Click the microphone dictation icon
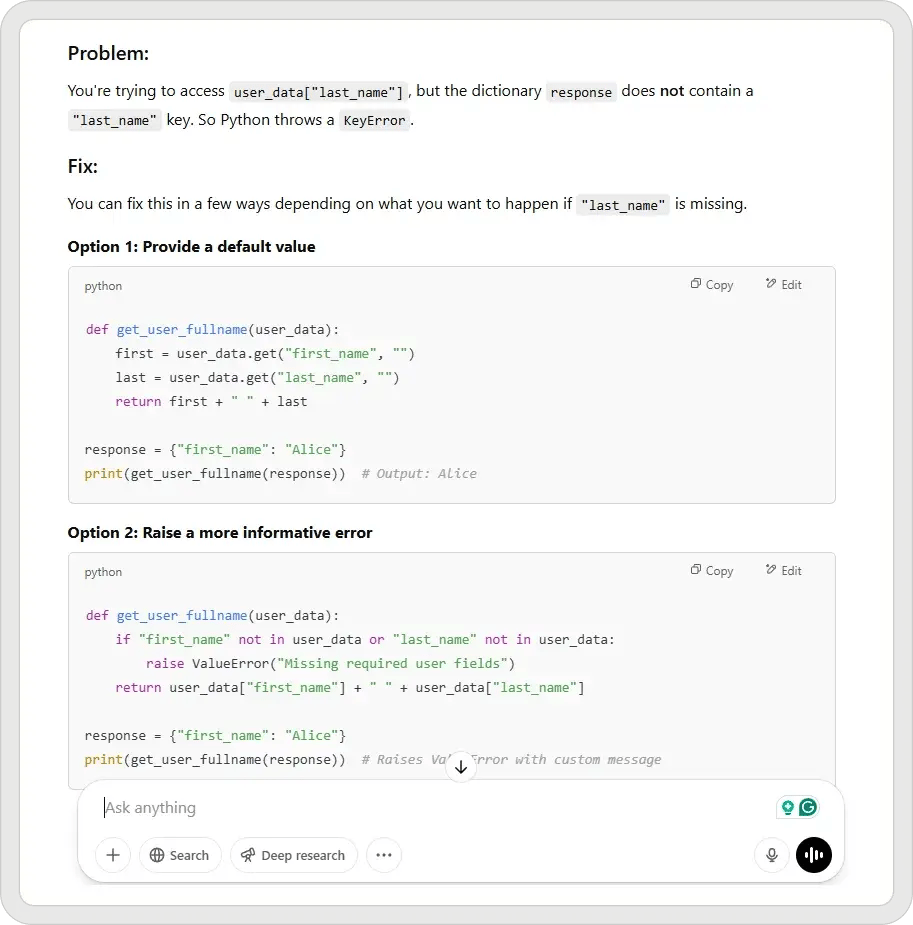 [x=771, y=855]
